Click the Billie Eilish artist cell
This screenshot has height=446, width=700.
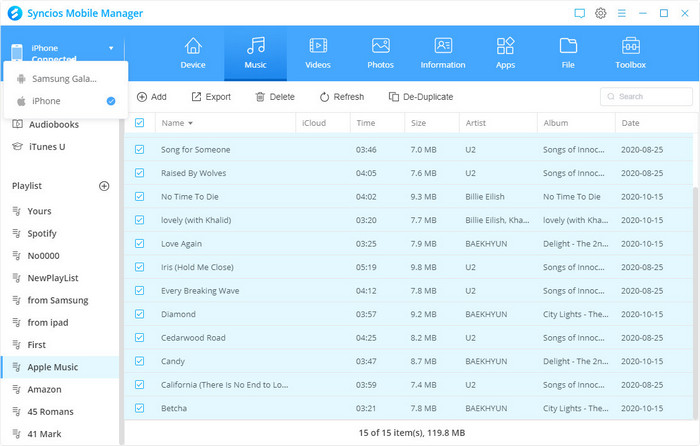(x=485, y=196)
